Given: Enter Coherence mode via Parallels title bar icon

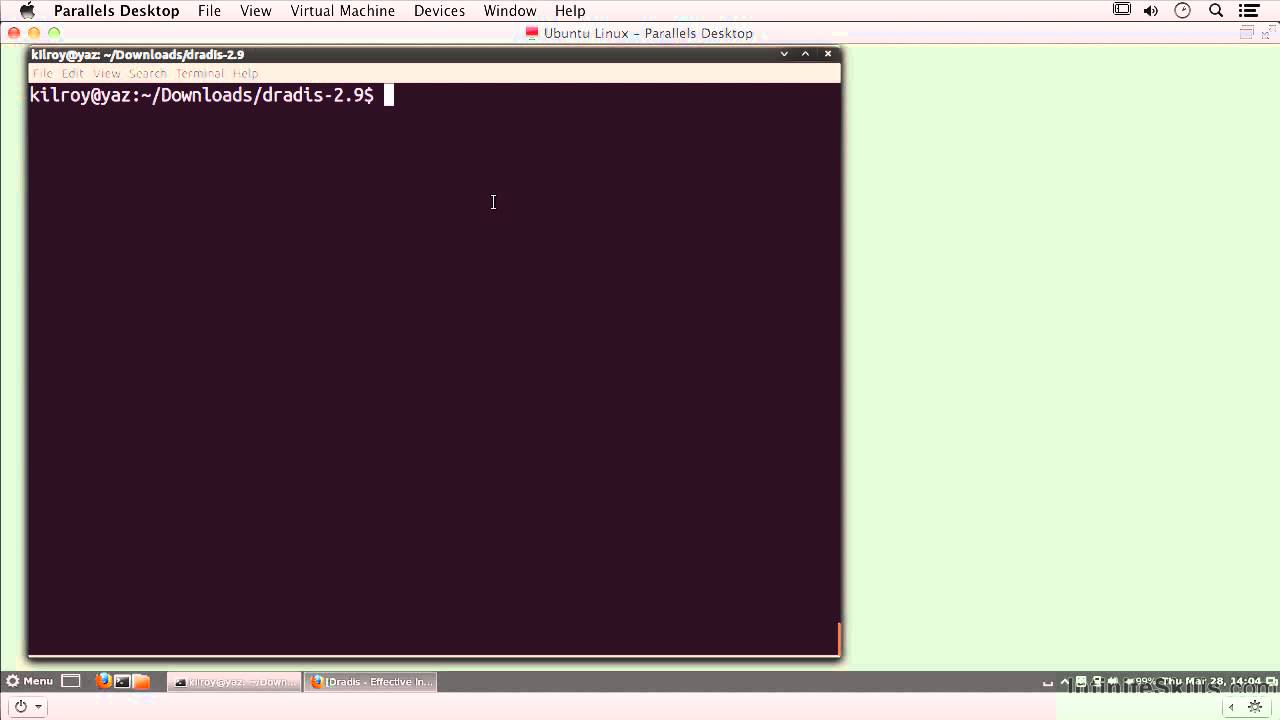Looking at the screenshot, I should [x=1246, y=33].
